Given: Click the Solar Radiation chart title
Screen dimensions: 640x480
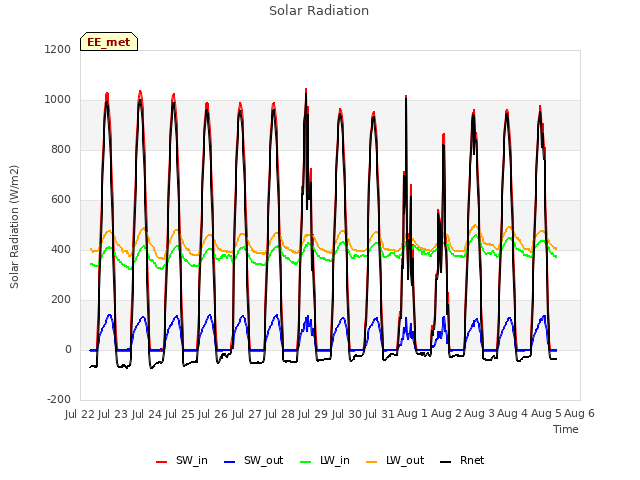Looking at the screenshot, I should pos(319,11).
